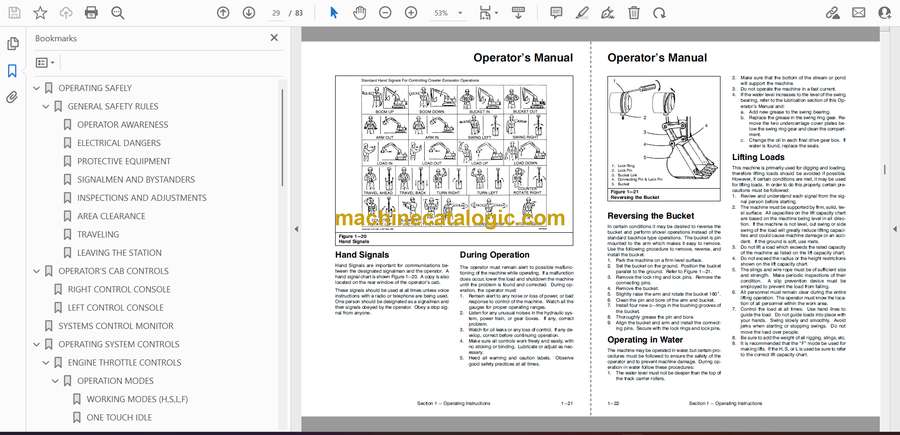Collapse ENGINE THROTTLE CONTROLS bookmark
Image resolution: width=900 pixels, height=435 pixels.
(46, 363)
